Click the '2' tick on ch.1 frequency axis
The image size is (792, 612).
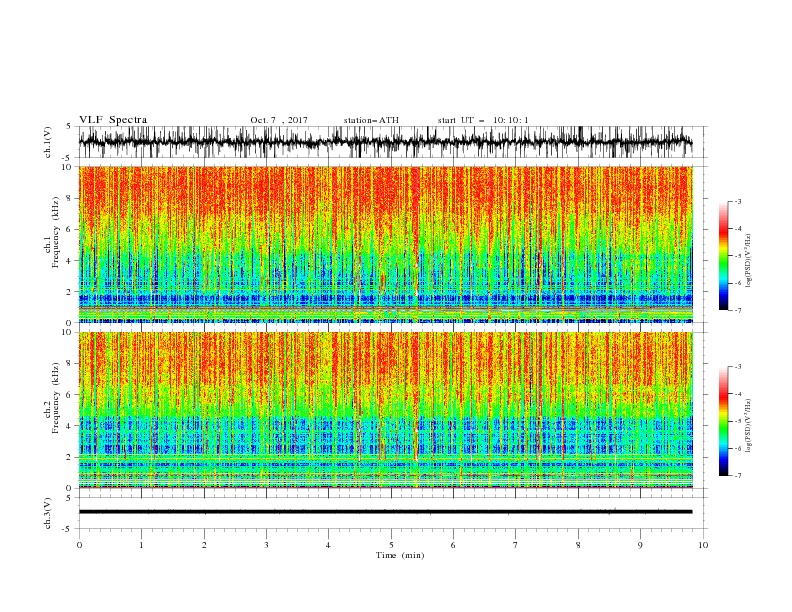click(x=70, y=292)
